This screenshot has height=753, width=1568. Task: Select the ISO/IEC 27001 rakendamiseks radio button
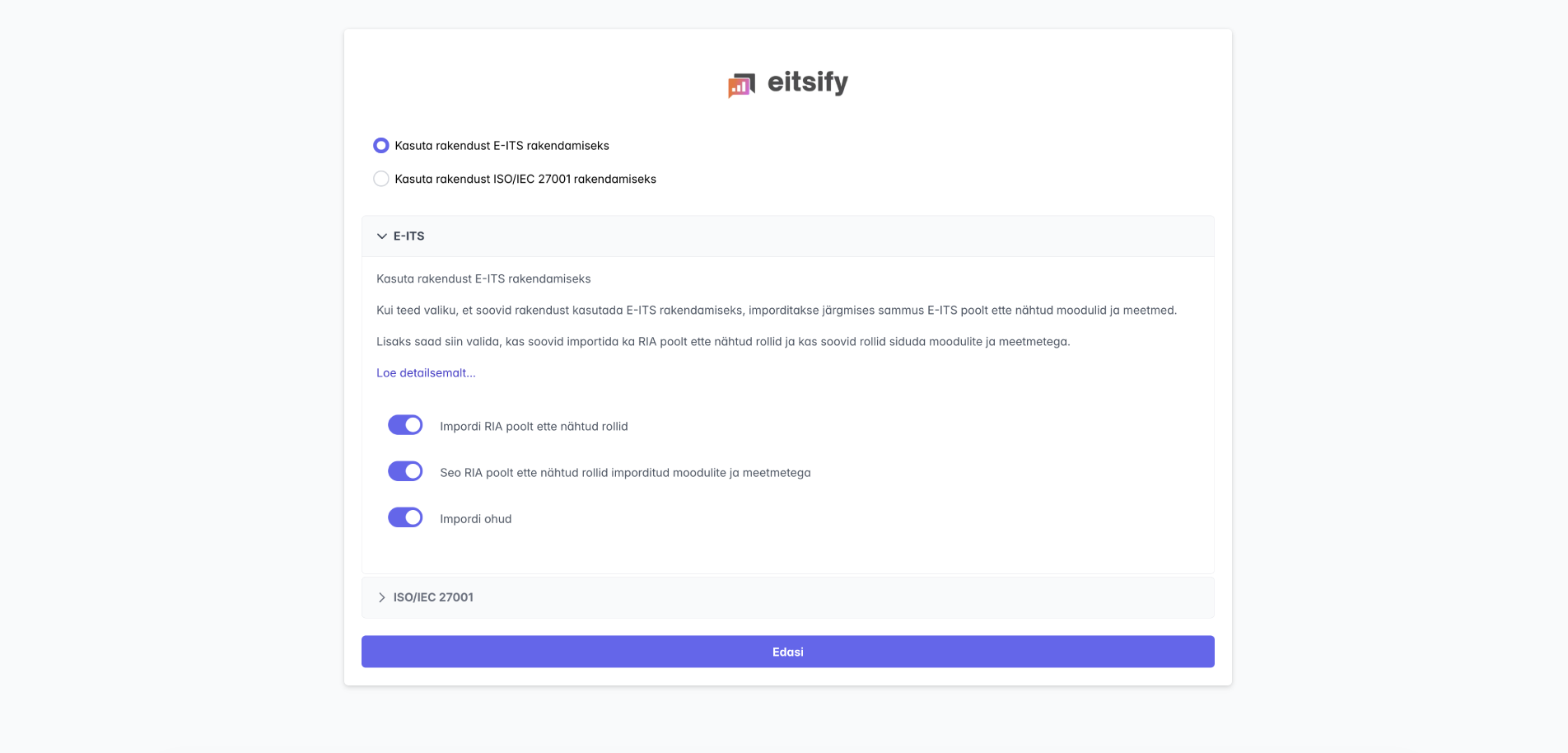(x=380, y=179)
